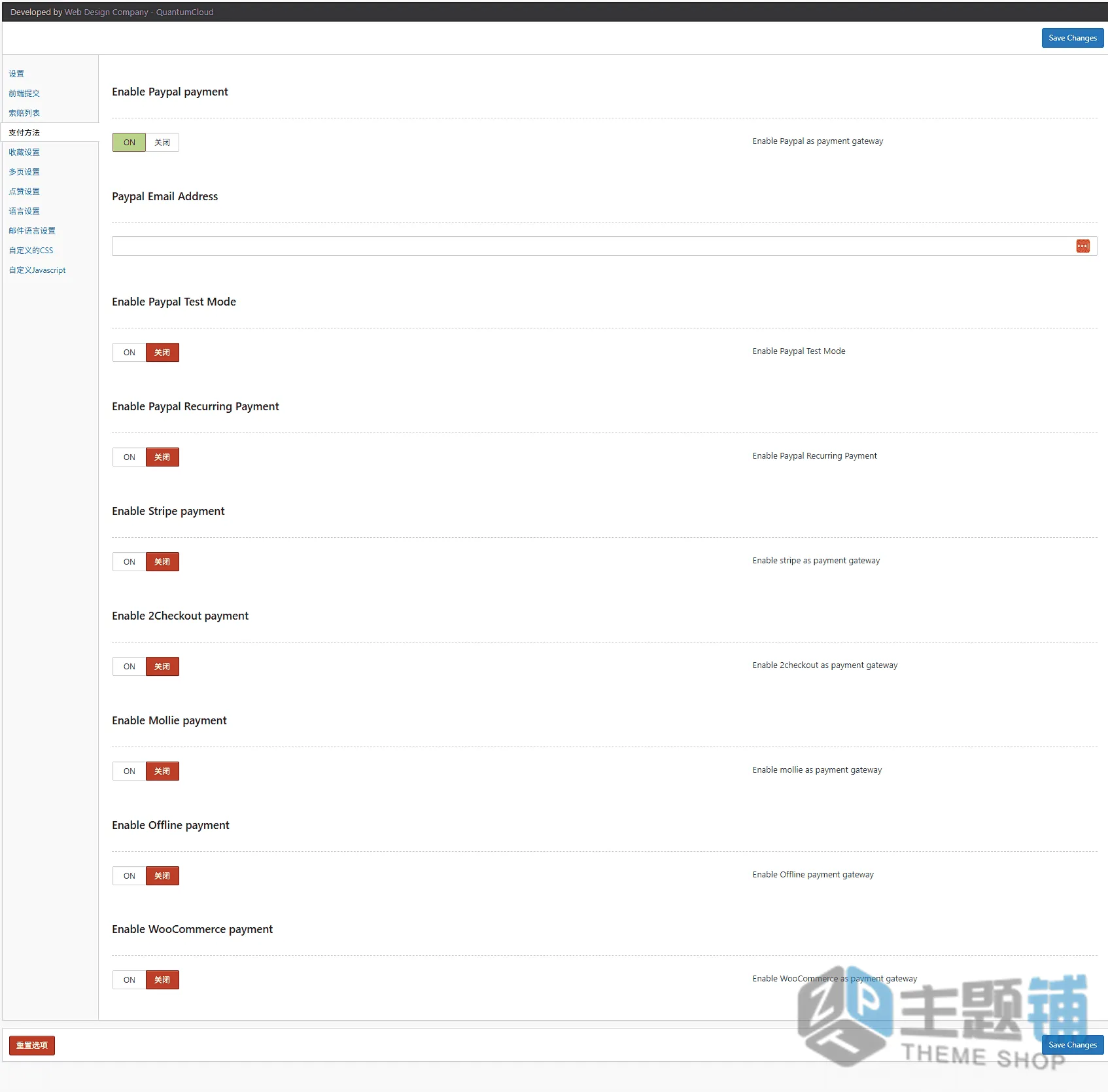Set 2Checkout payment to 关闭
1108x1092 pixels.
click(162, 667)
